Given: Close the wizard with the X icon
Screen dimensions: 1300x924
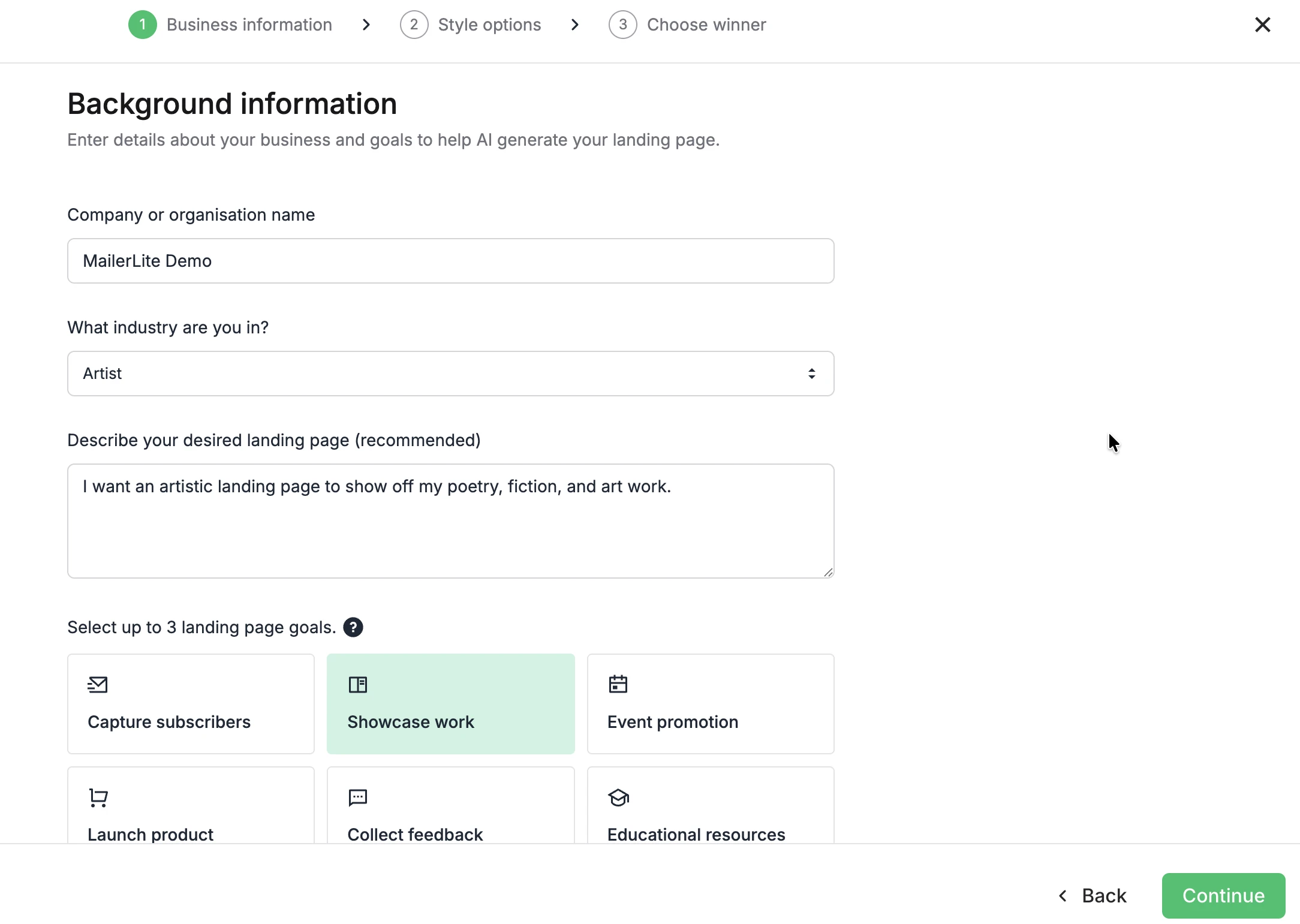Looking at the screenshot, I should [1263, 25].
